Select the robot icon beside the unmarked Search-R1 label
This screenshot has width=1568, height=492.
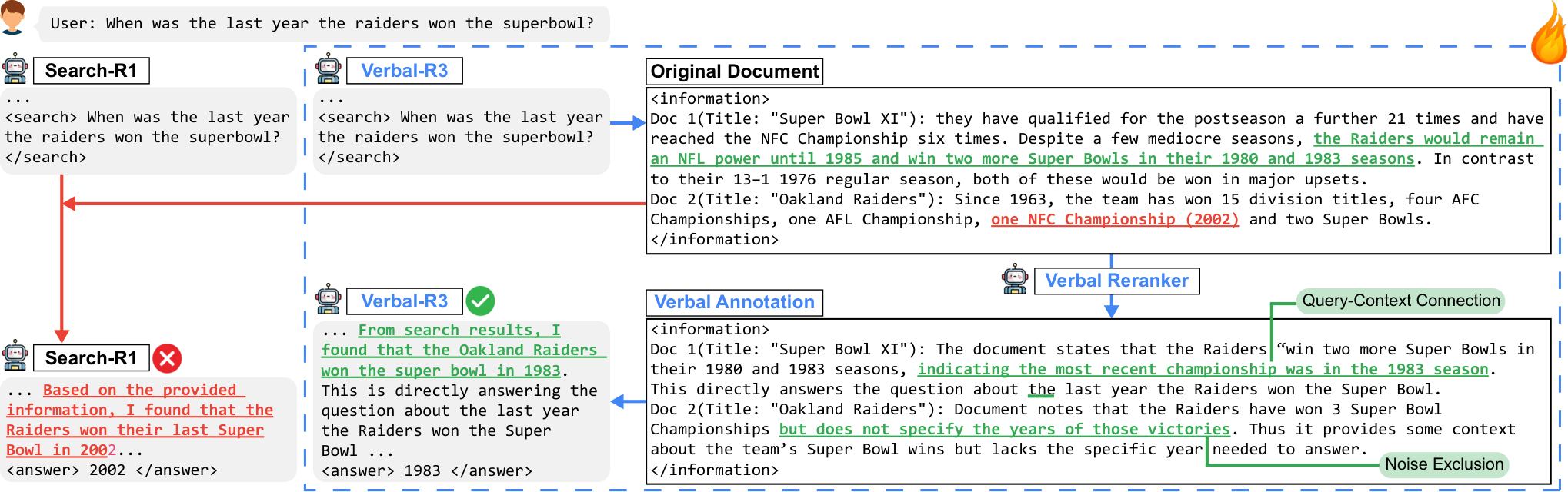(x=15, y=69)
